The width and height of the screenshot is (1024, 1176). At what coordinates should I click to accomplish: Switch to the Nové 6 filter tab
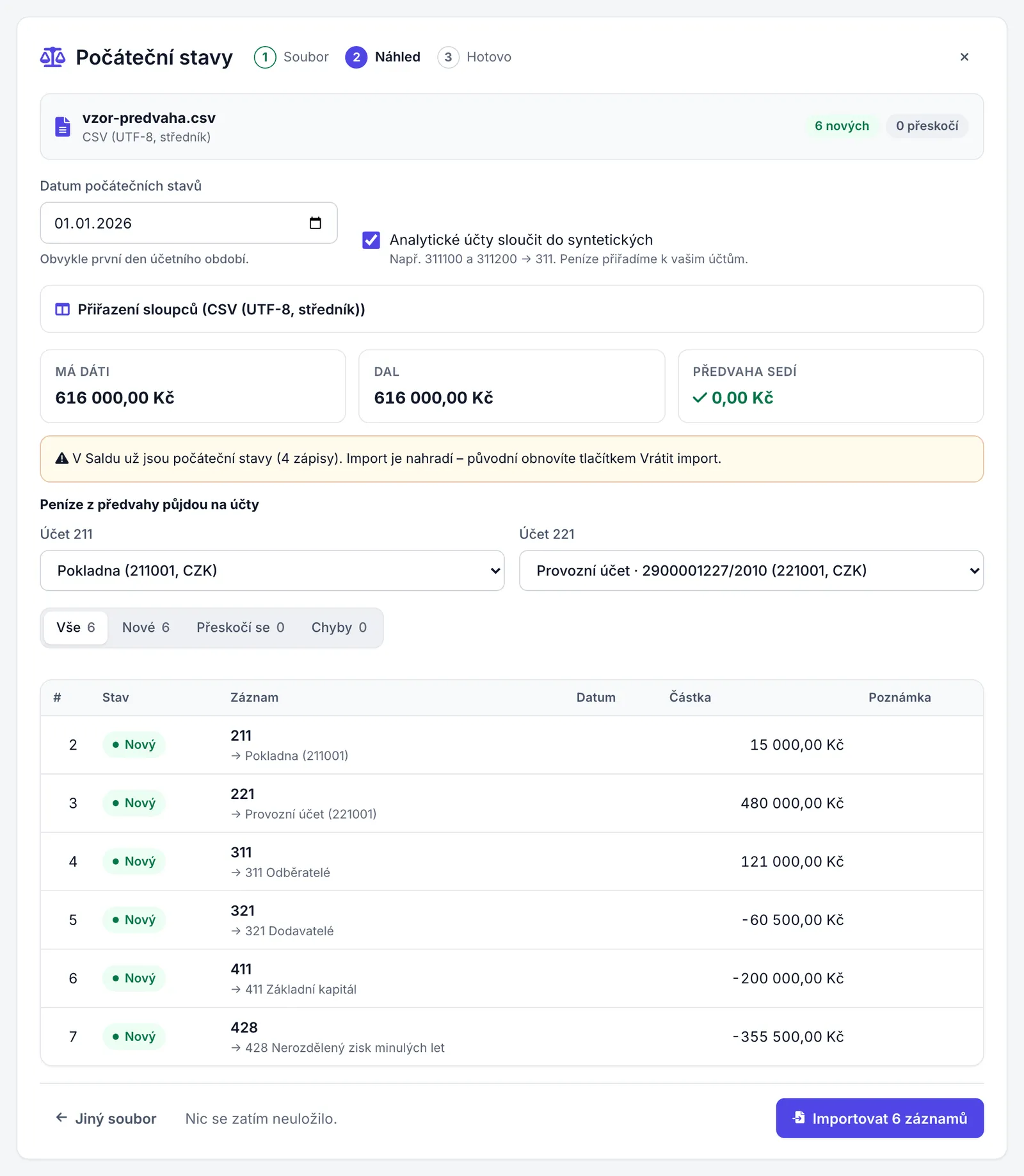[146, 628]
